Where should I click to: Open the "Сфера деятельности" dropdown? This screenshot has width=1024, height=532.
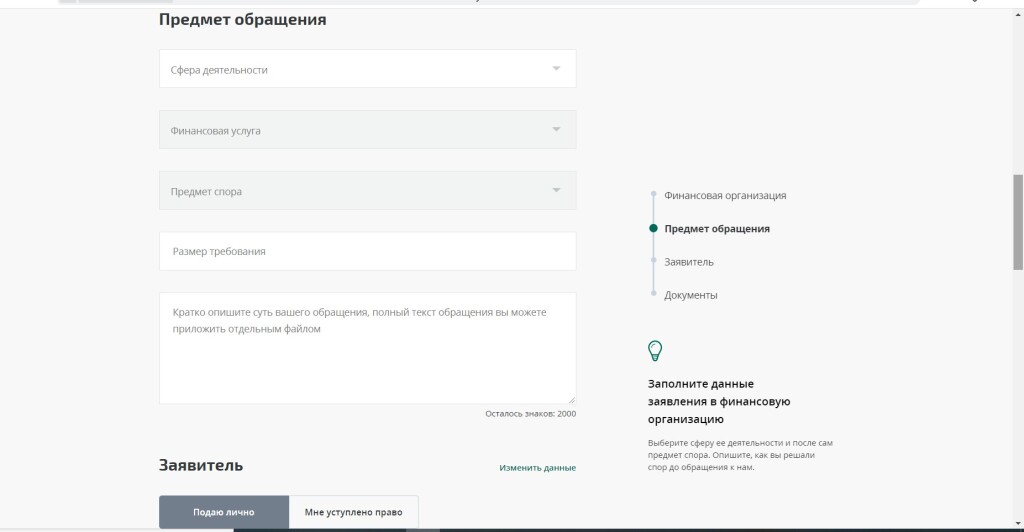click(x=367, y=69)
